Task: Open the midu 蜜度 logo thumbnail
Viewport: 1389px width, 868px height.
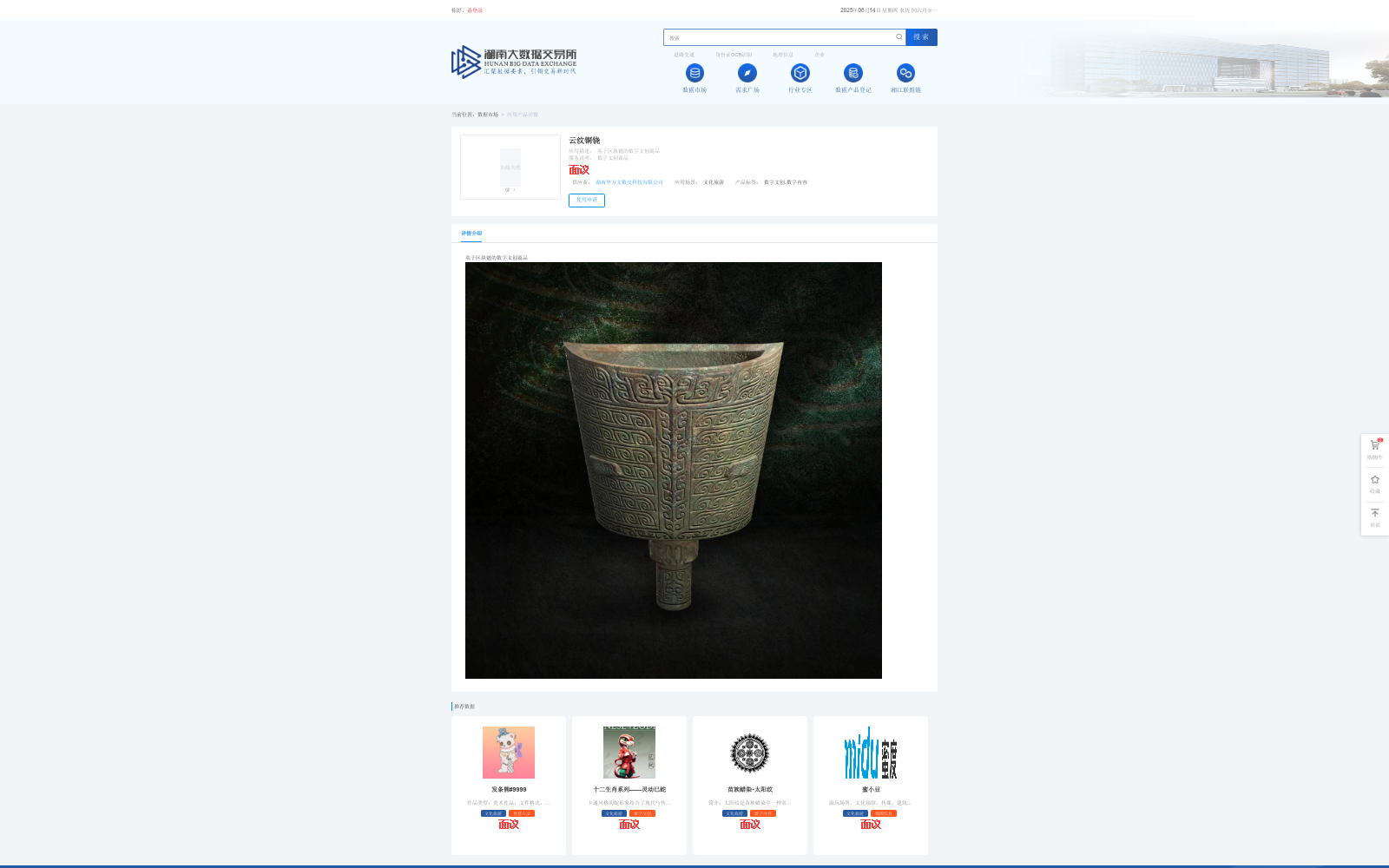Action: pos(871,753)
